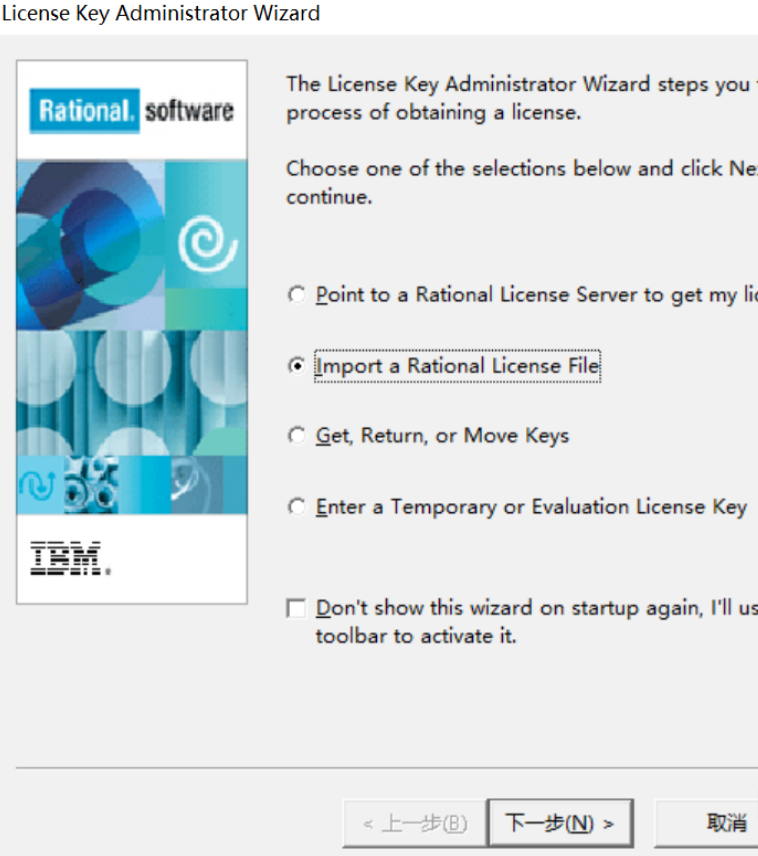Click the 'toolbar to activate it.' text
Screen dimensions: 758x856
(416, 636)
